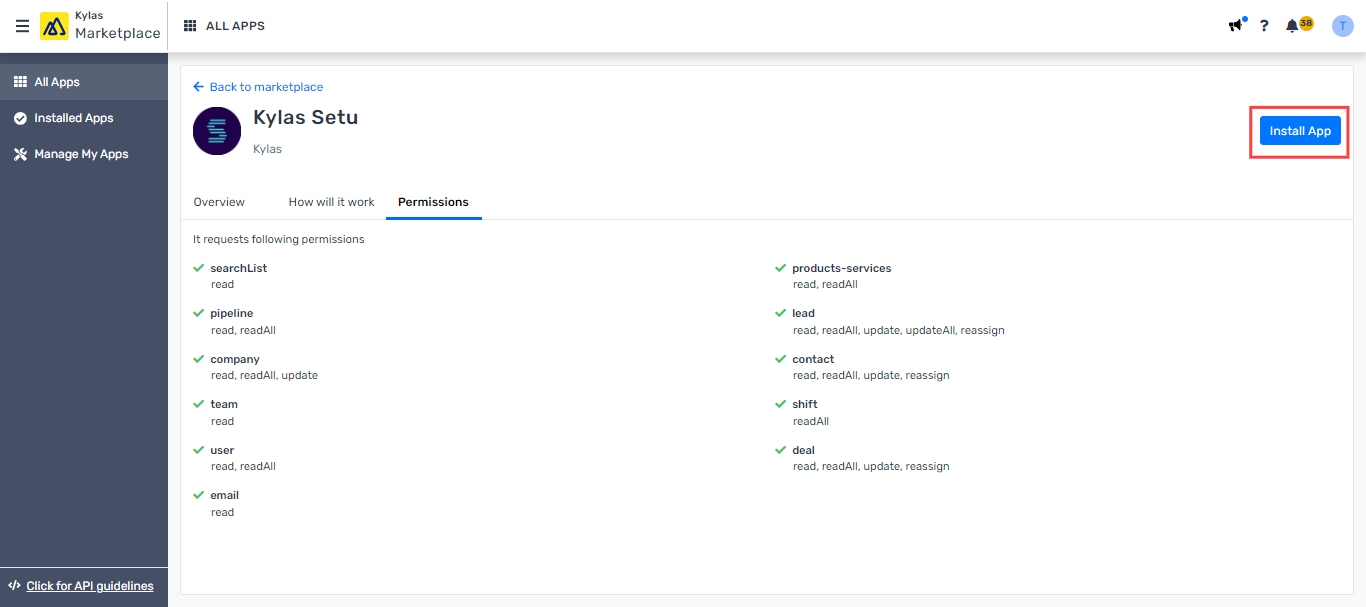Click 'It requests following permissions' text
1366x607 pixels.
pos(279,239)
